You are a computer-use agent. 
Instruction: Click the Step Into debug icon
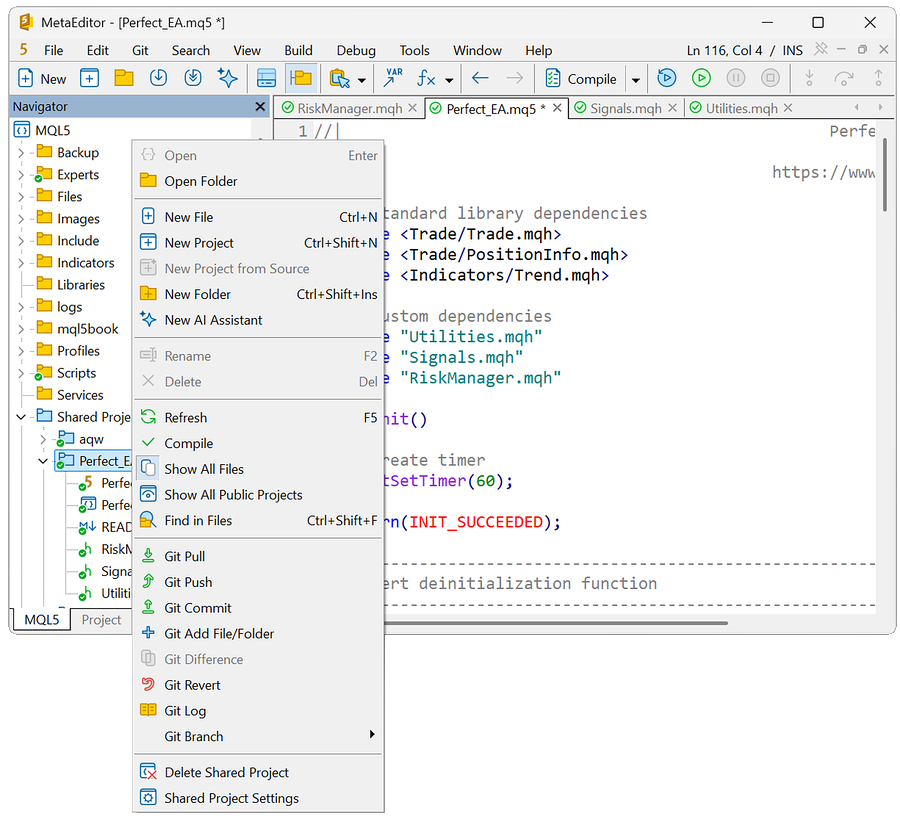click(809, 78)
